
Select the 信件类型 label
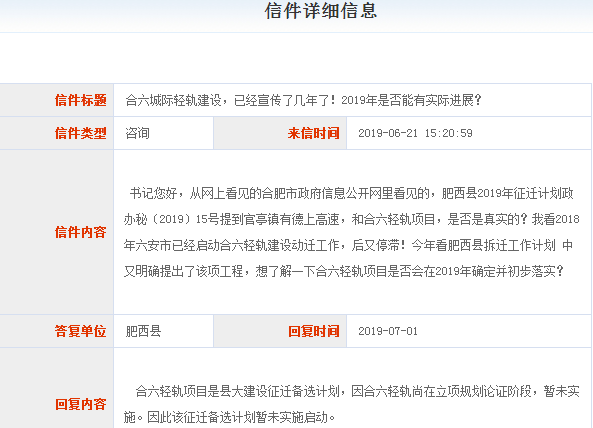[x=81, y=133]
